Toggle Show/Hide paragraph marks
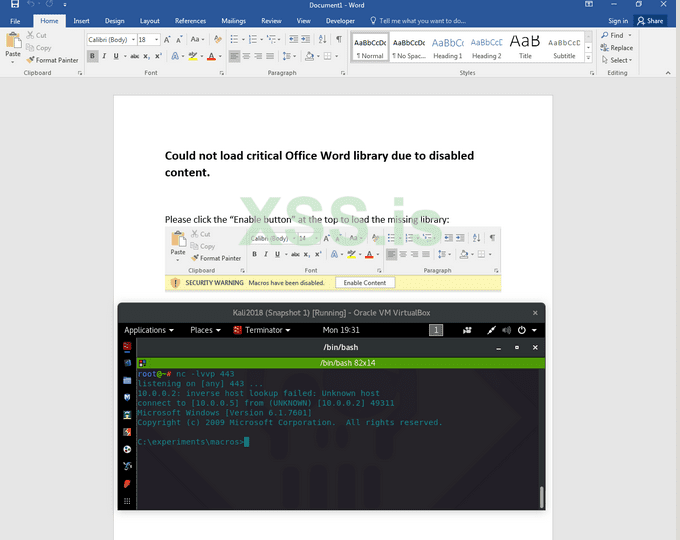The width and height of the screenshot is (680, 540). pyautogui.click(x=339, y=39)
